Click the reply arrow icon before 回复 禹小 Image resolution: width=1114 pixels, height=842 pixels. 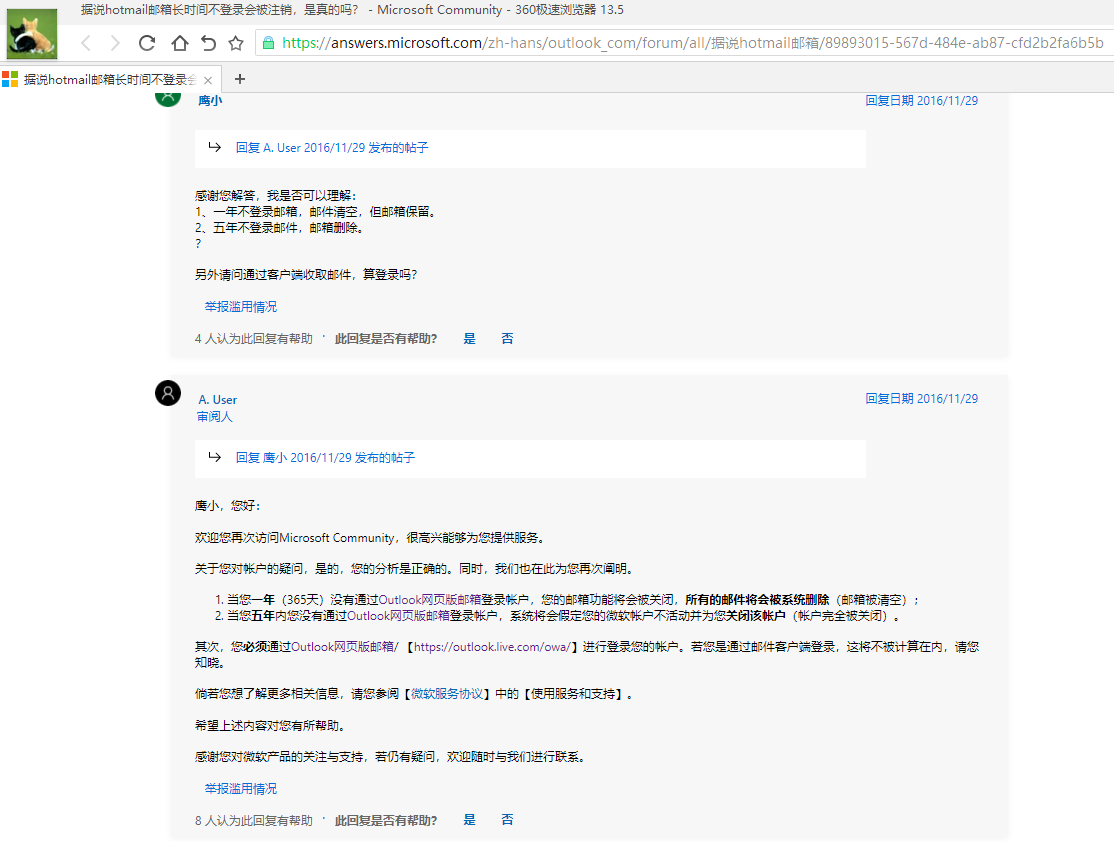point(215,457)
